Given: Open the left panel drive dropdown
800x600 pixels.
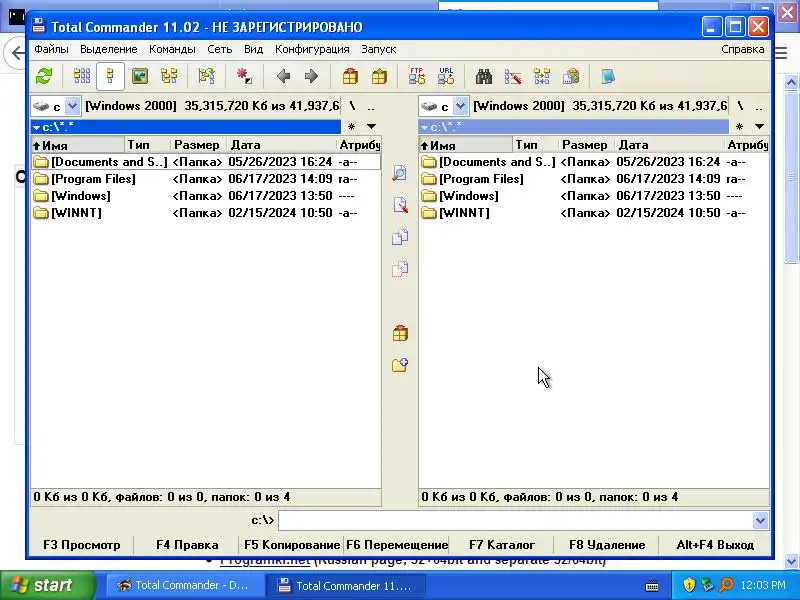Looking at the screenshot, I should click(x=72, y=106).
